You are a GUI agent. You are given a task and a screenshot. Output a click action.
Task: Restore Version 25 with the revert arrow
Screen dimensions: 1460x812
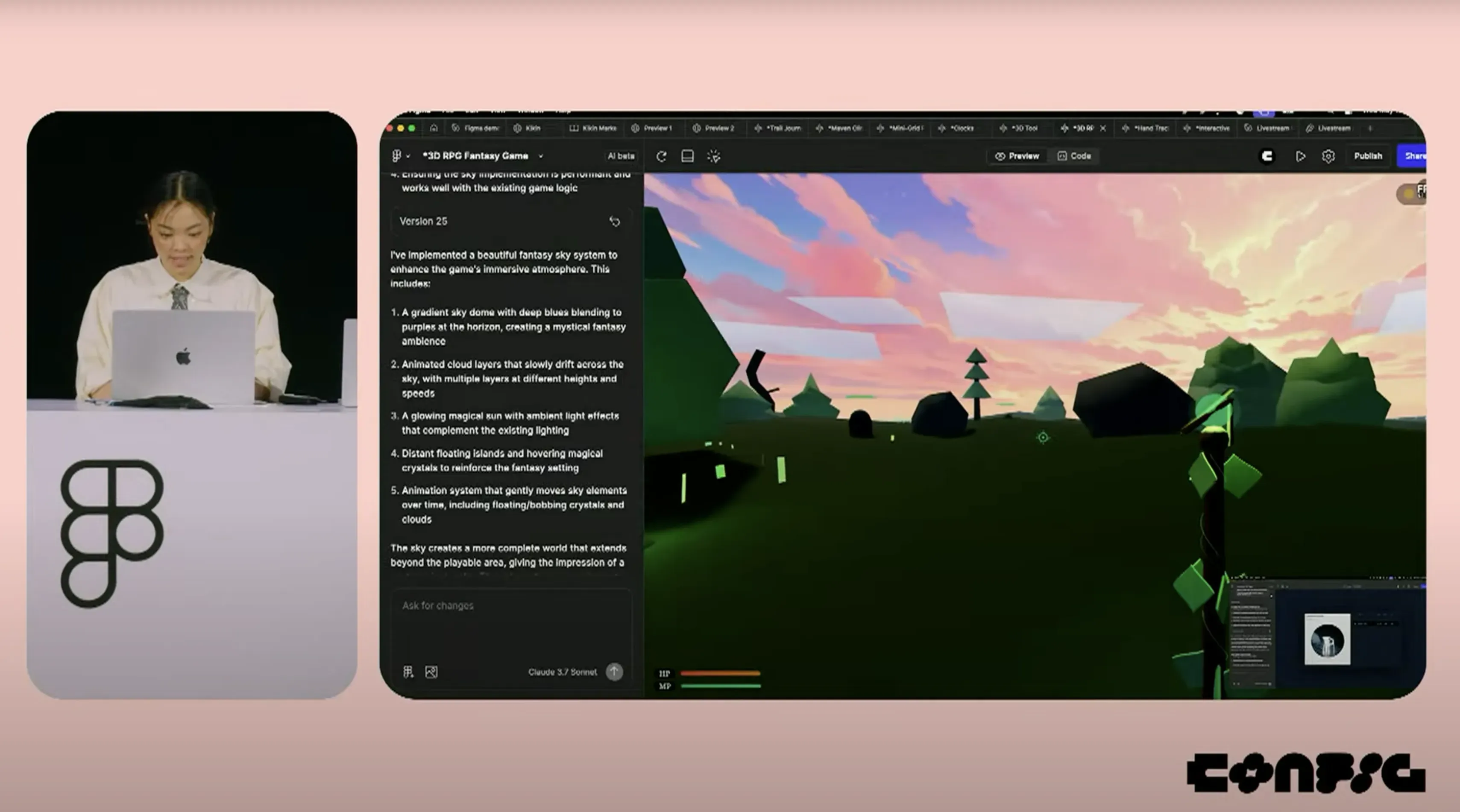pos(614,222)
